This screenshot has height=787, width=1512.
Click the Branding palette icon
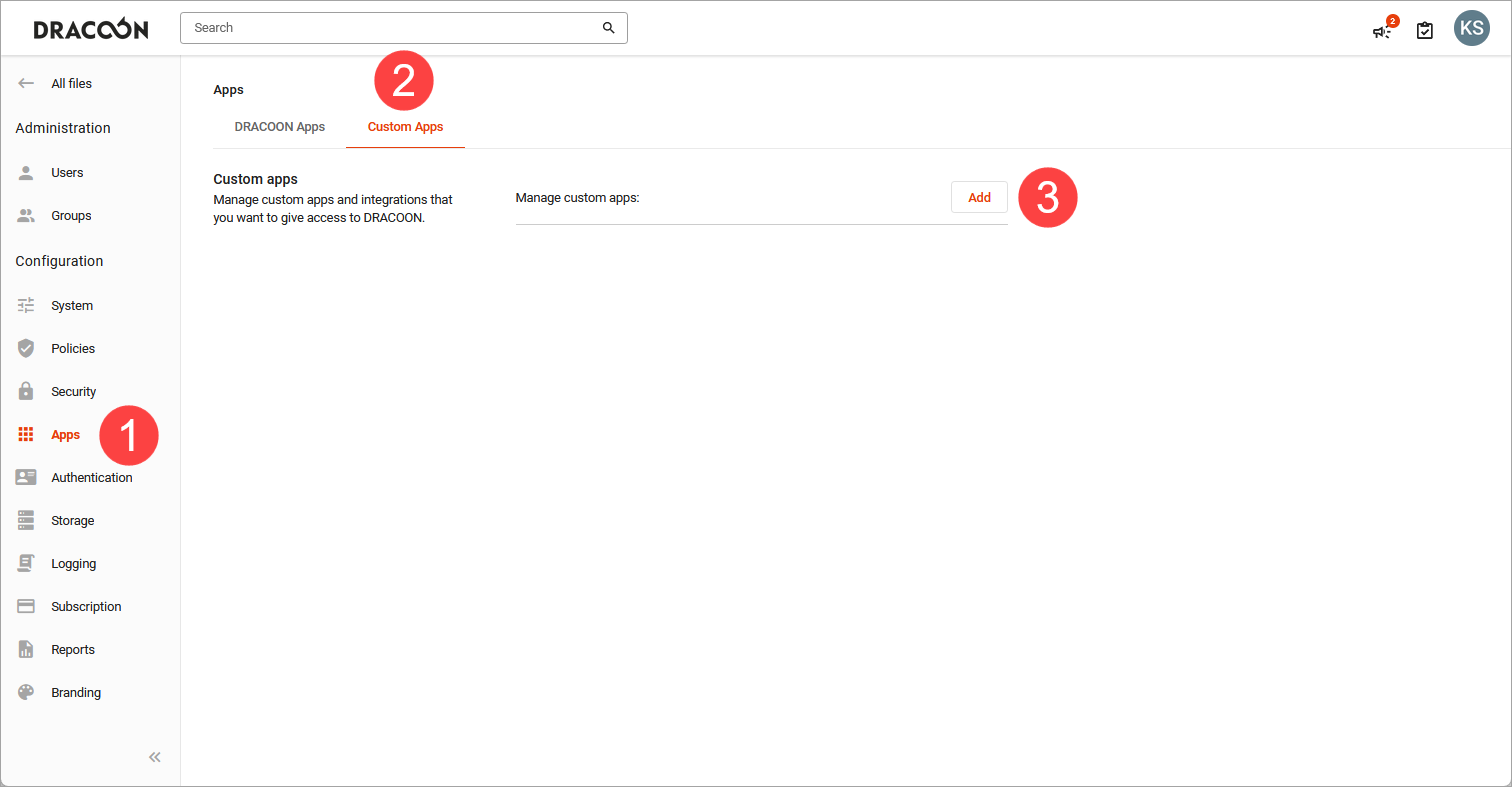[x=26, y=693]
